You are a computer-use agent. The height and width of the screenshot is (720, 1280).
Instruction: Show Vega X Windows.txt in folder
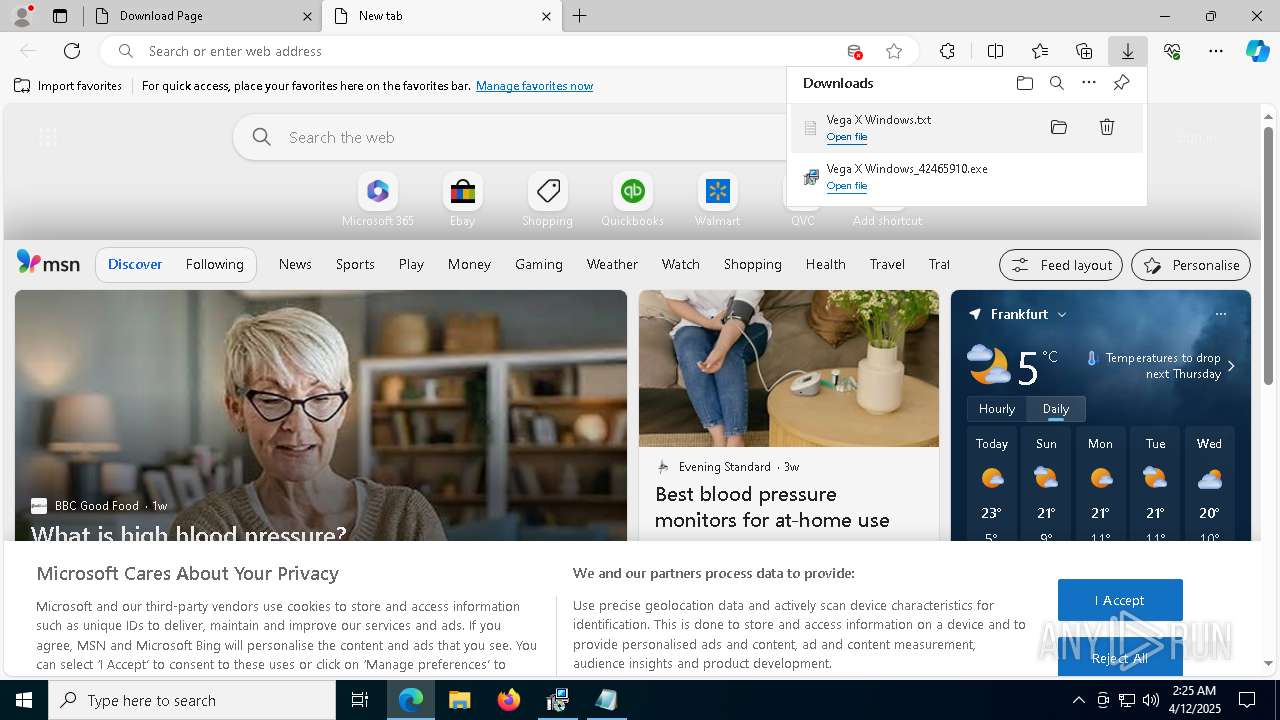1059,127
